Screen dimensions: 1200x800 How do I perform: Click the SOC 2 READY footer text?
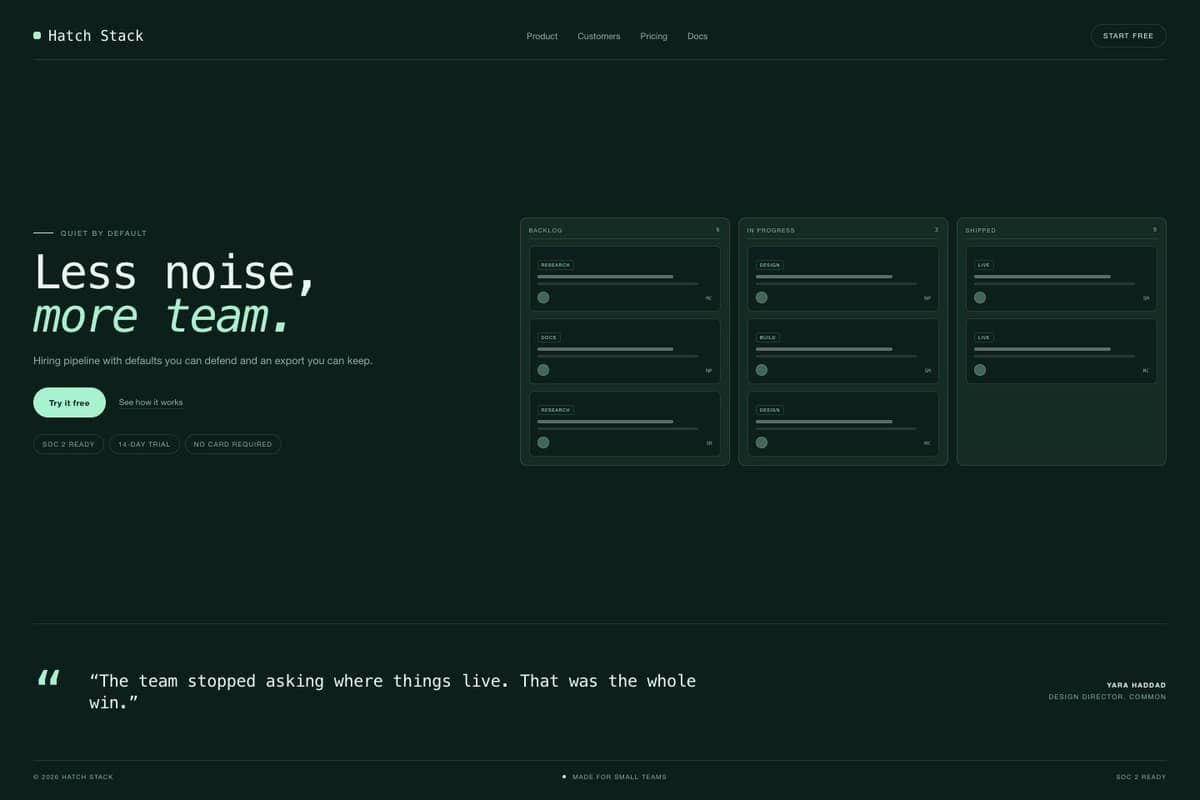[1141, 777]
